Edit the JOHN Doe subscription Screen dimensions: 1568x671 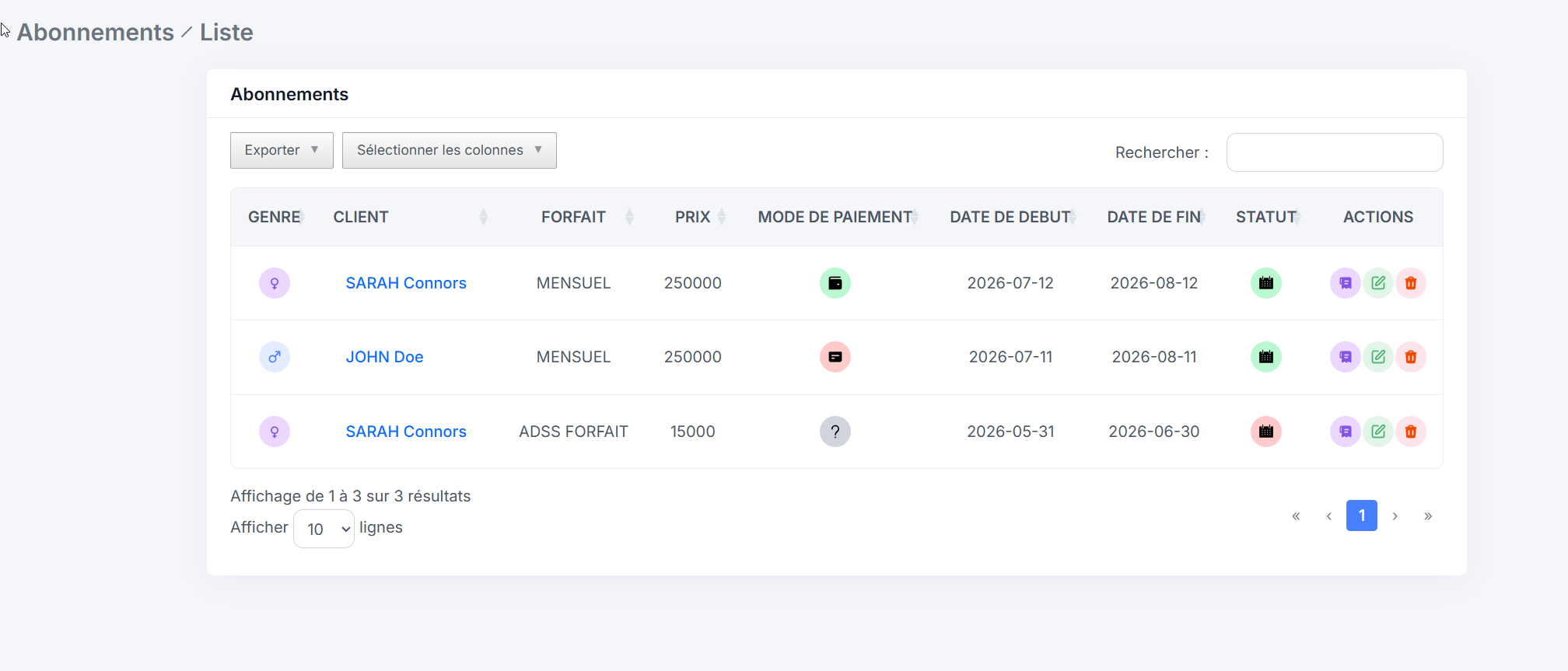(x=1378, y=357)
